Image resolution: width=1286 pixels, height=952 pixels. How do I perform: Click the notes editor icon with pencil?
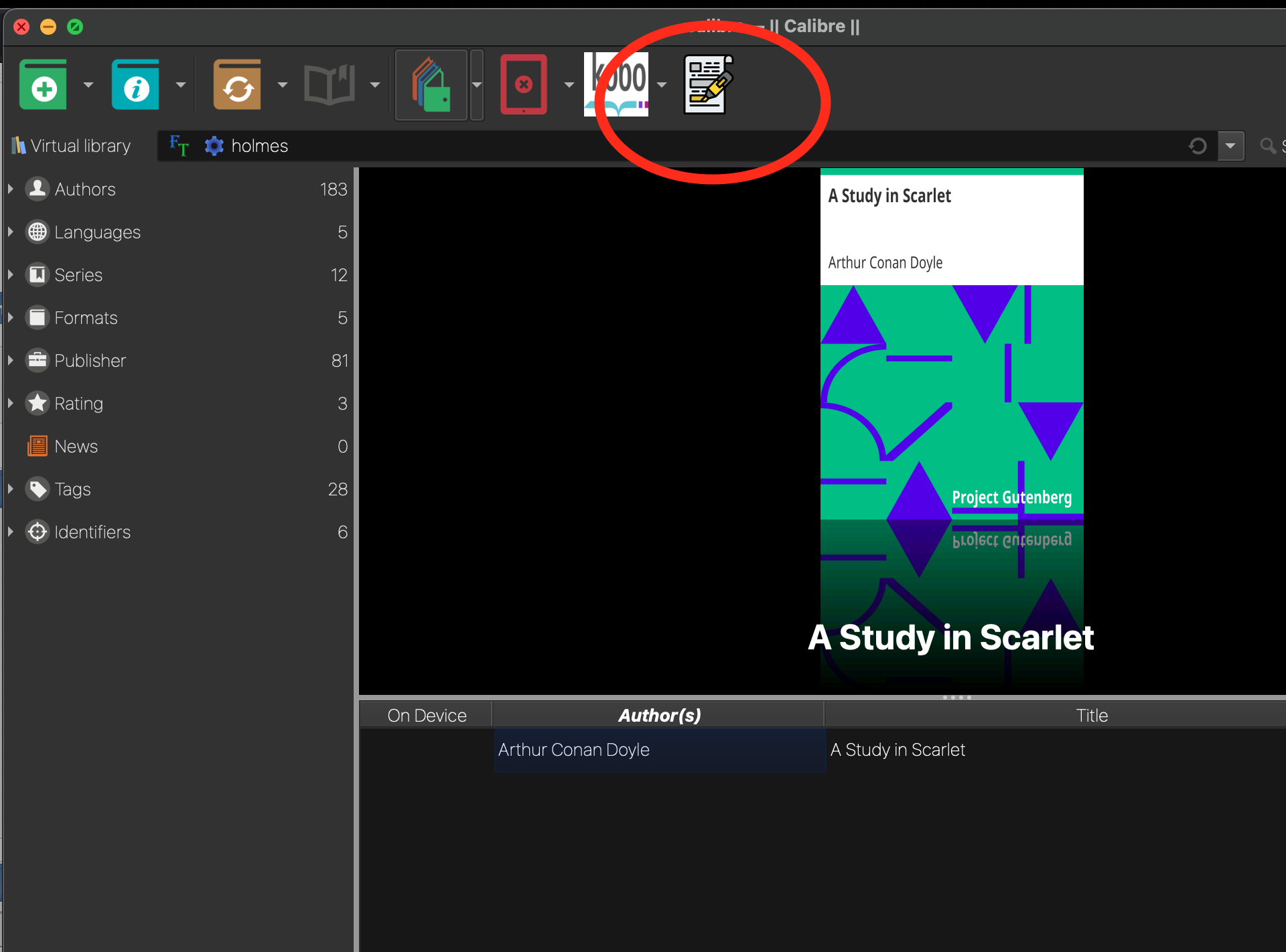(708, 85)
